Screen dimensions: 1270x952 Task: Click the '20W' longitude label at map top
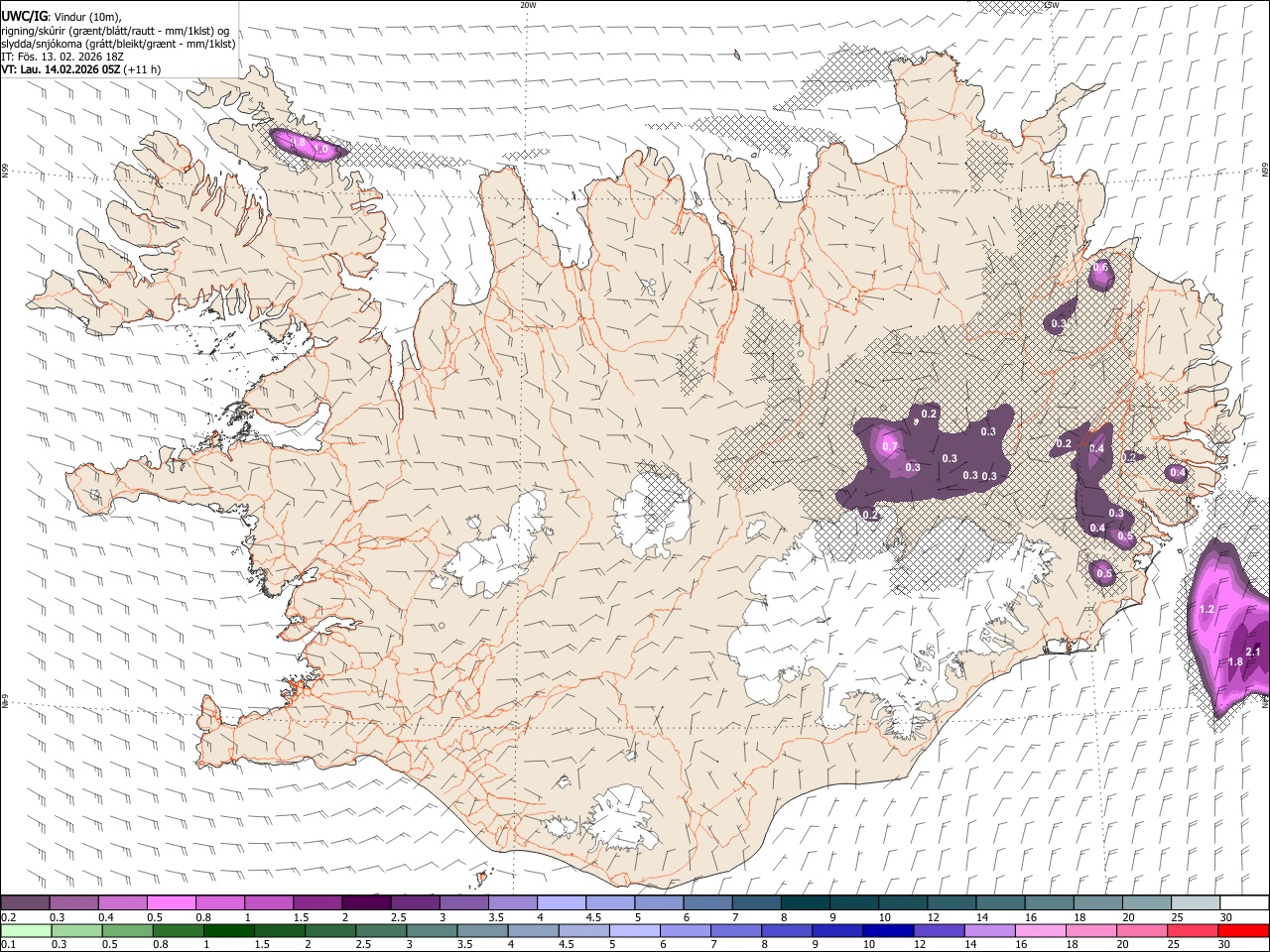tap(528, 5)
